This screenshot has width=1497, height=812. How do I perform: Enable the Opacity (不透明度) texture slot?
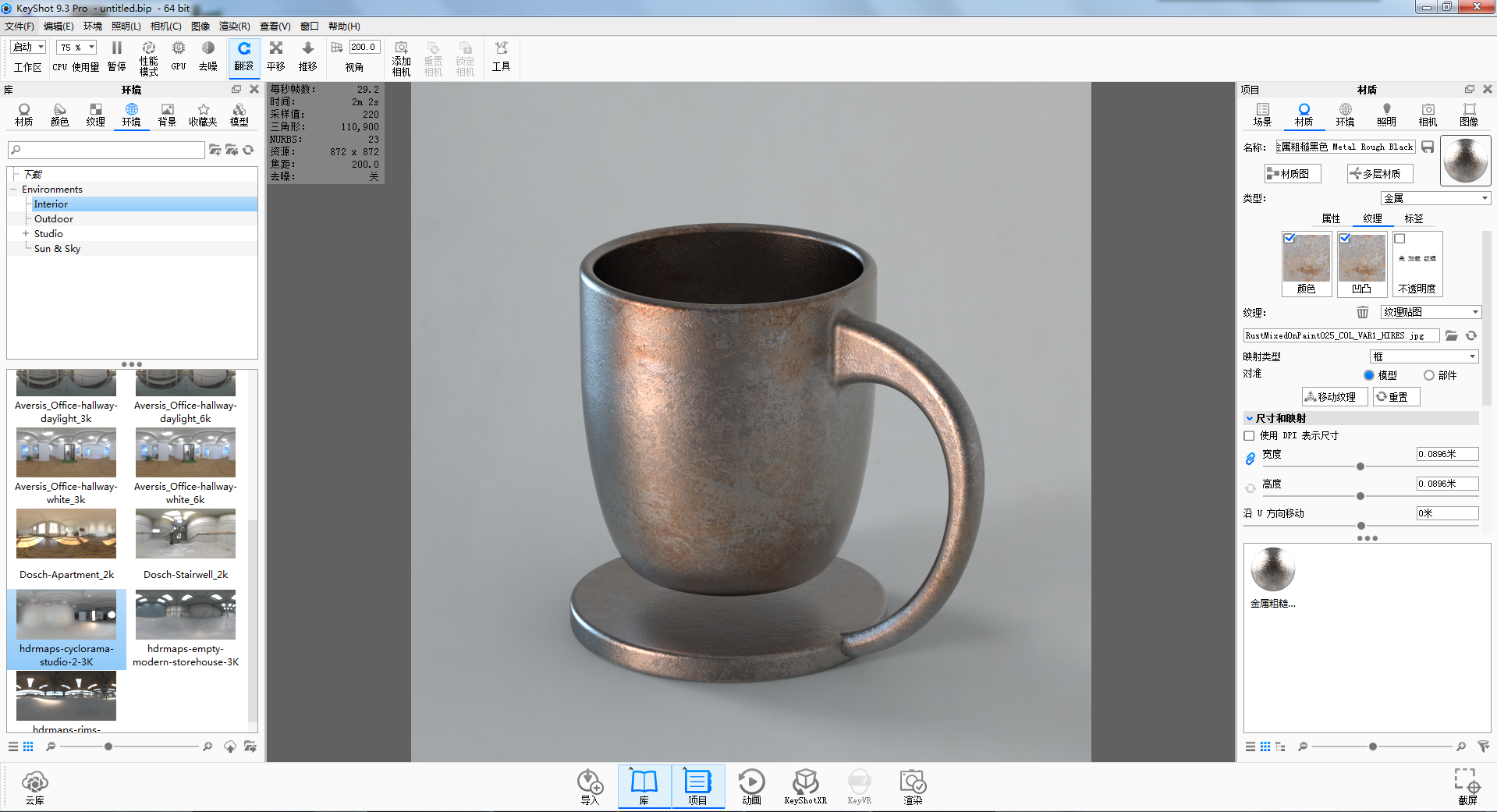coord(1400,239)
